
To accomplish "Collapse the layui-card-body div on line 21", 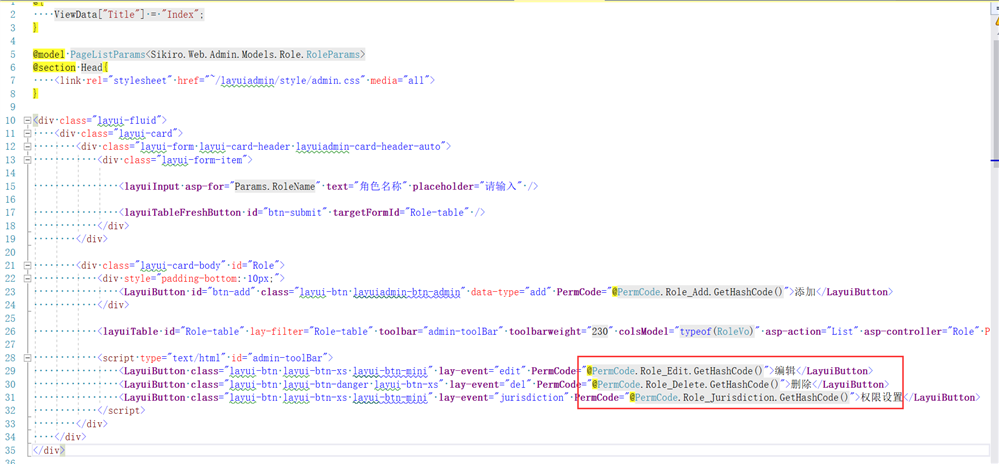I will (27, 265).
